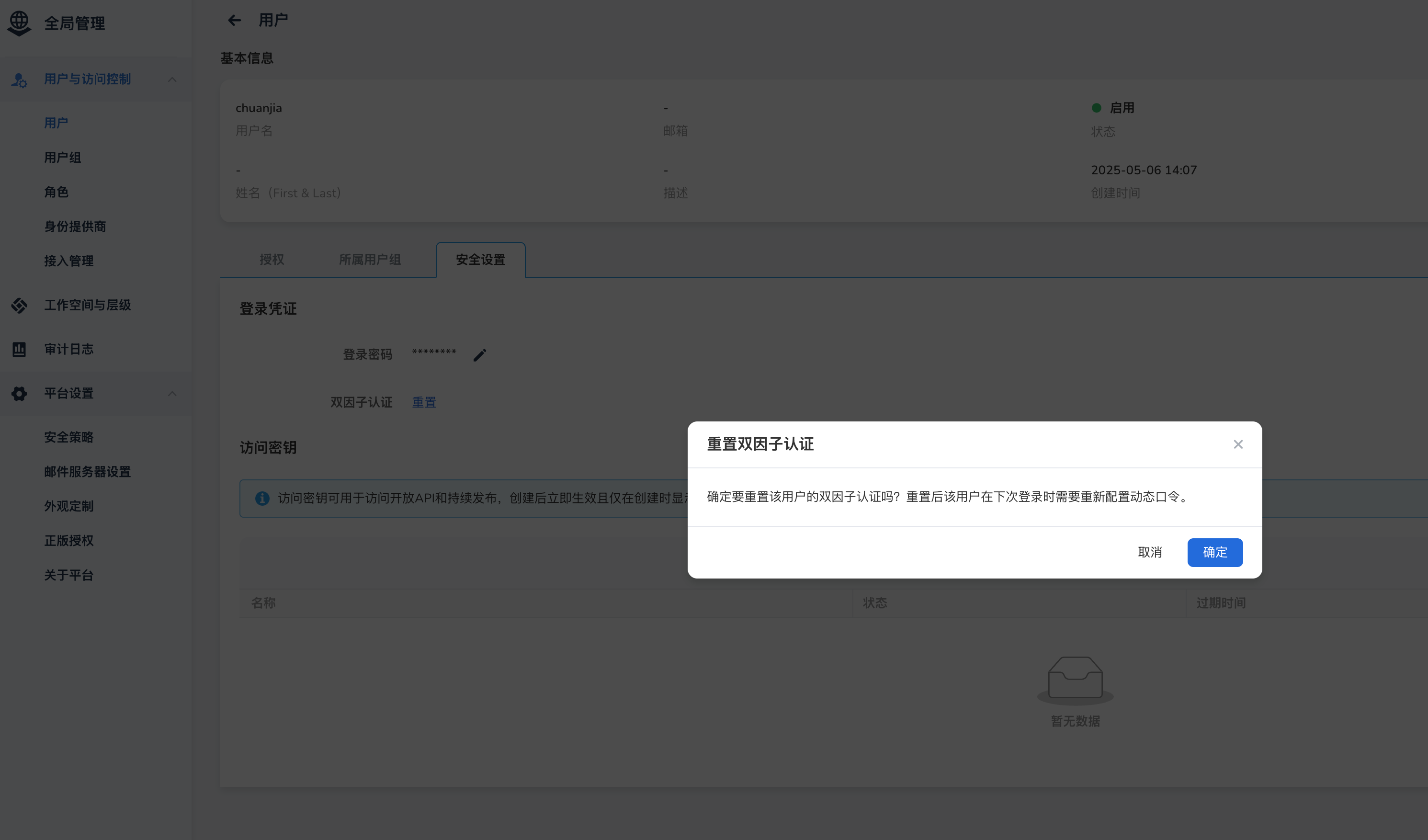This screenshot has height=840, width=1428.
Task: Switch to the 所属用户组 tab
Action: [370, 260]
